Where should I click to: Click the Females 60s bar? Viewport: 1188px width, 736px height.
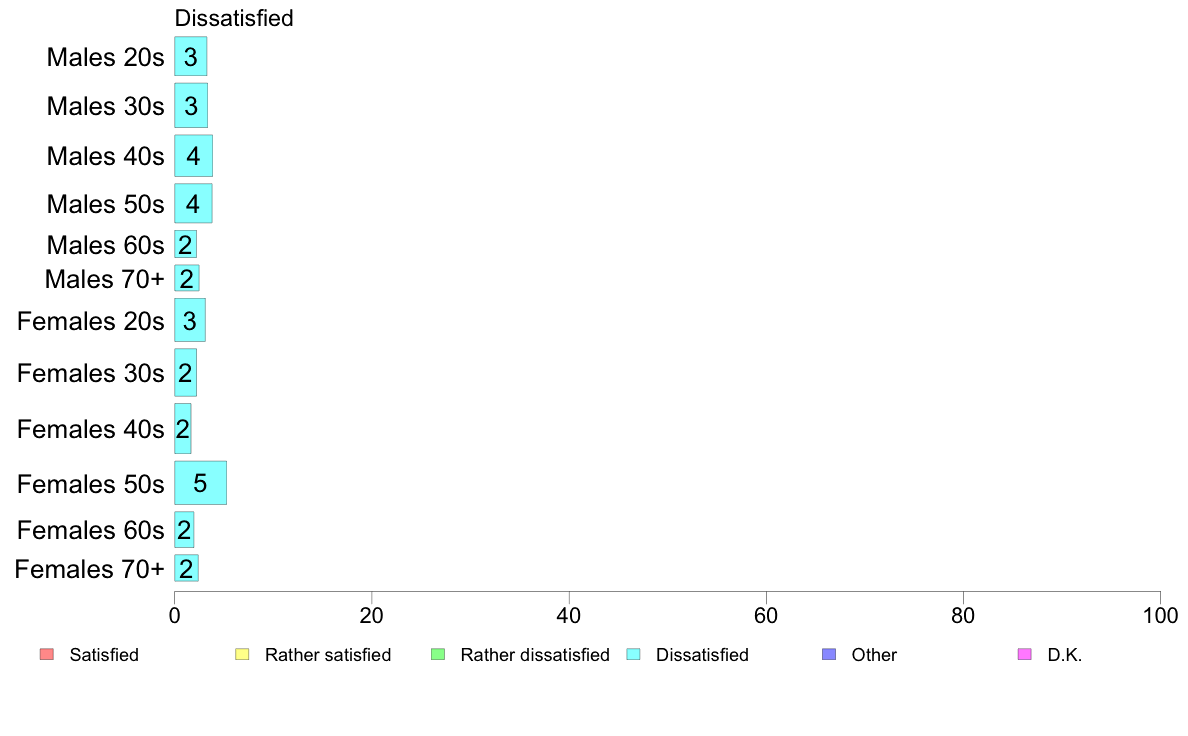(x=184, y=529)
